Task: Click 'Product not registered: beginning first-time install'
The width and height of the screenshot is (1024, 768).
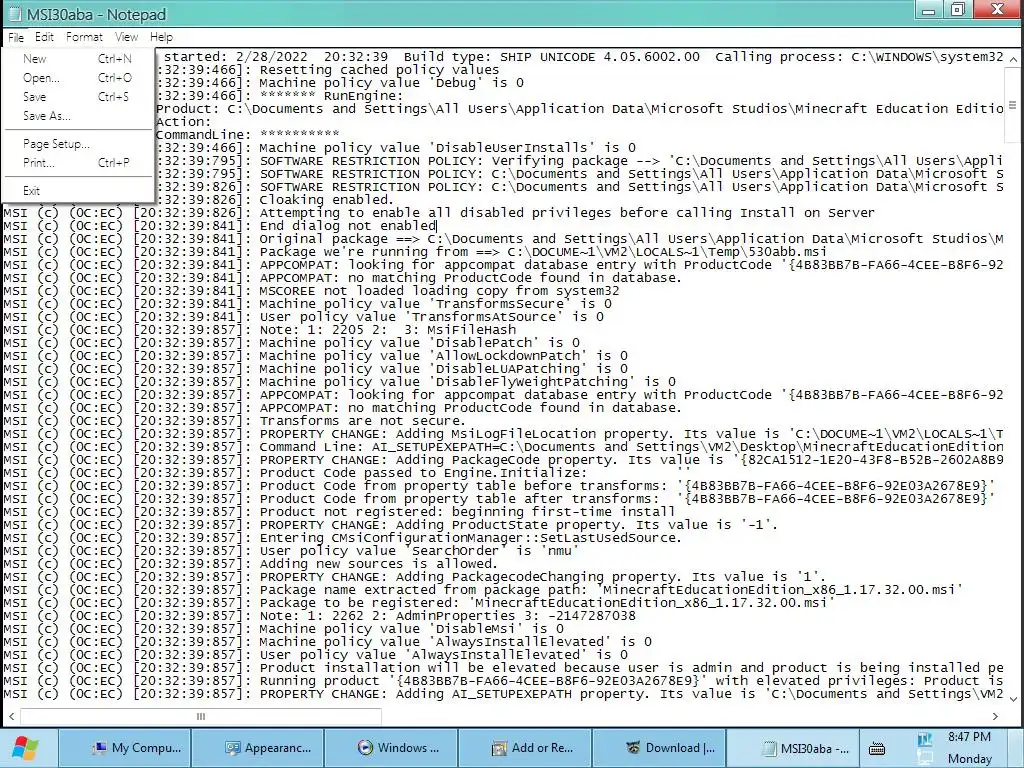Action: (467, 512)
